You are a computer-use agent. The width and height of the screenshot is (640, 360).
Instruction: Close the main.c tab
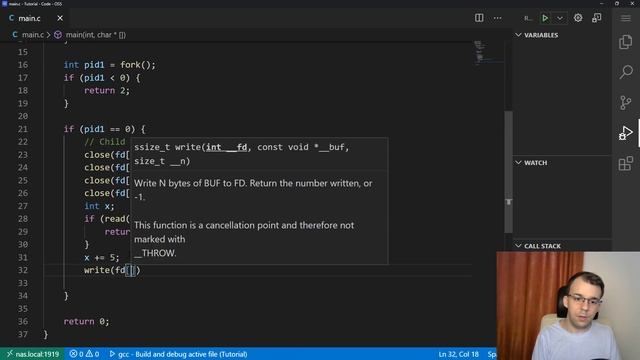click(60, 18)
